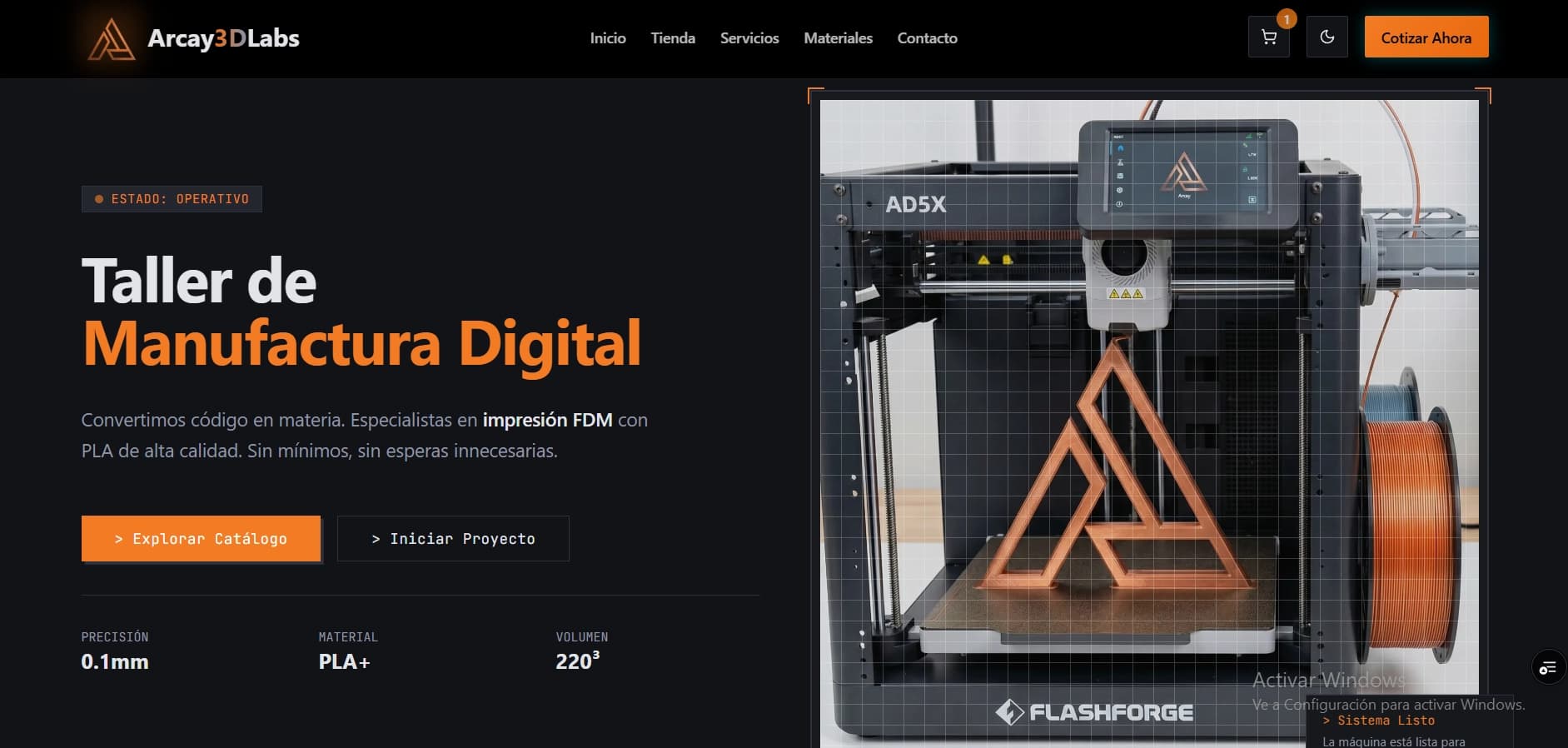
Task: Go to the Inicio menu item
Action: coord(608,38)
